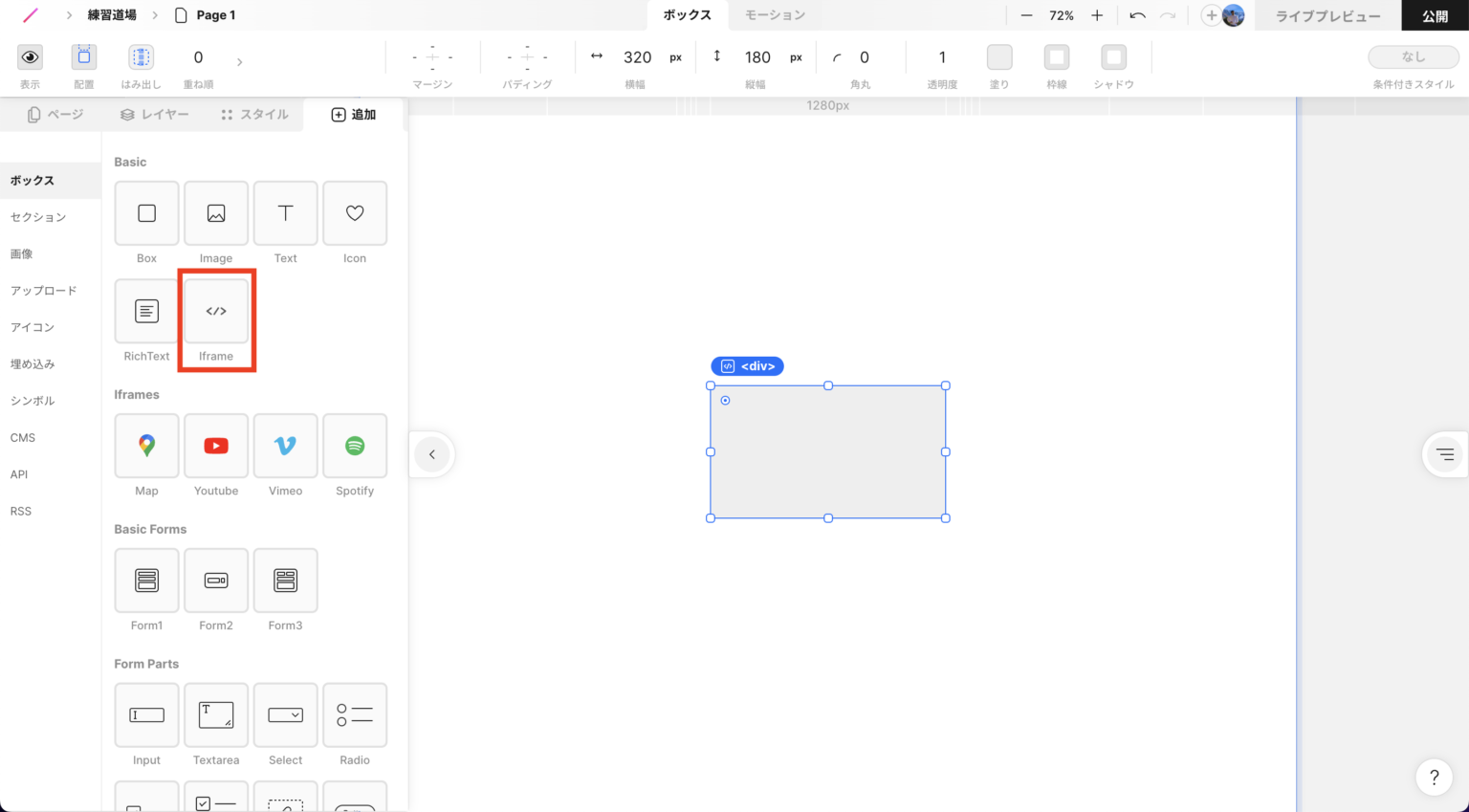Add a Radio button form part
1469x812 pixels.
pyautogui.click(x=355, y=715)
